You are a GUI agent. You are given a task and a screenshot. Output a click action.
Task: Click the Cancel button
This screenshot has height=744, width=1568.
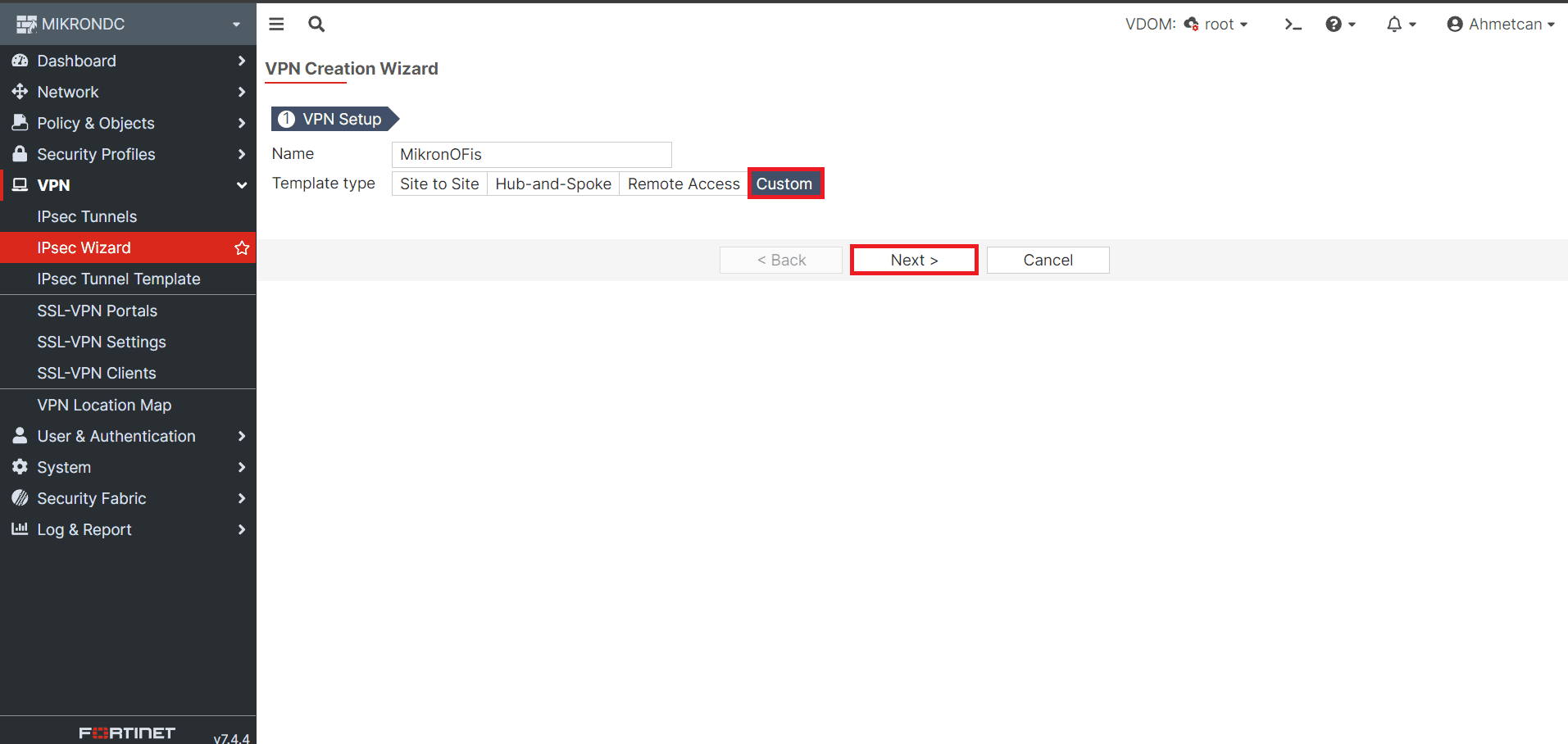(1048, 260)
